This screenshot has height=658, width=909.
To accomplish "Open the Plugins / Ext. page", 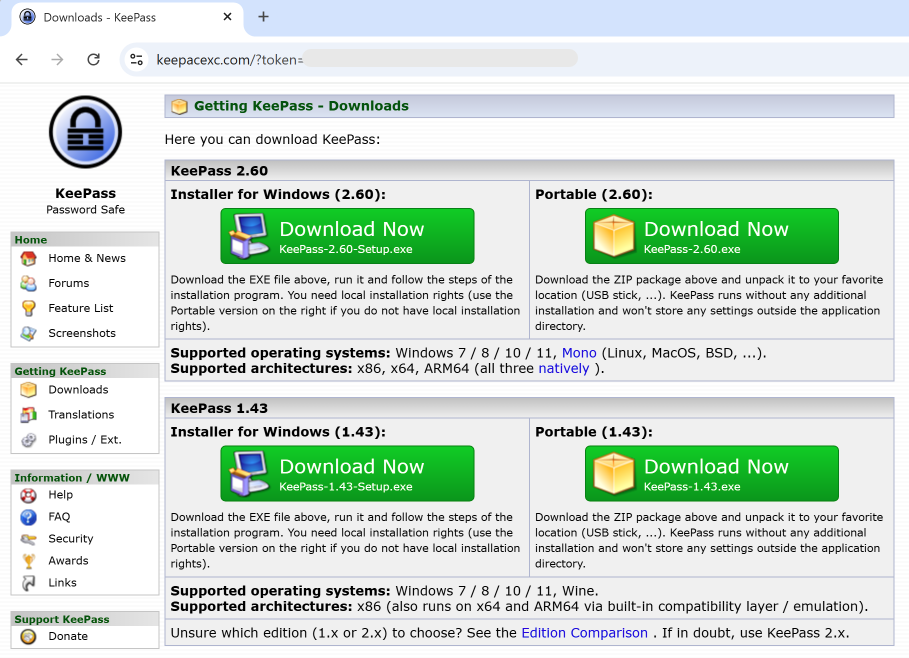I will tap(84, 440).
